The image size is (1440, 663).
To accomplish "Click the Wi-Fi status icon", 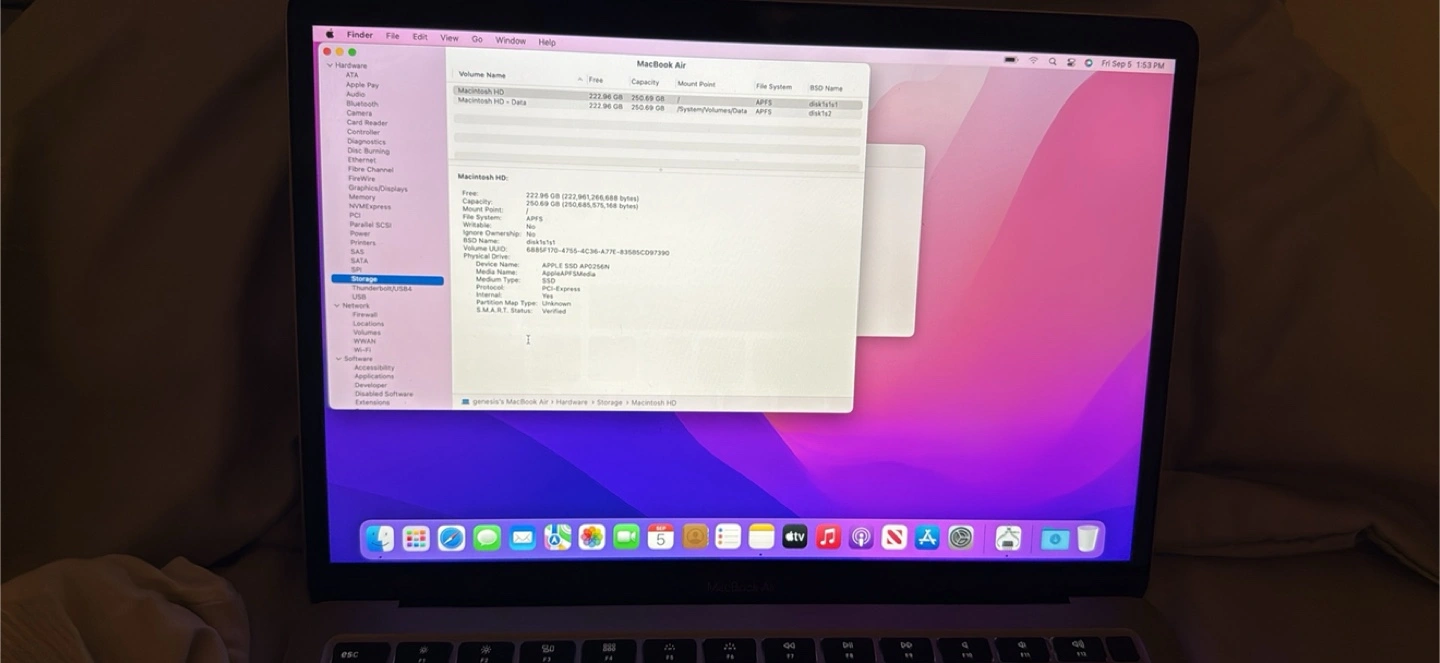I will [1034, 61].
